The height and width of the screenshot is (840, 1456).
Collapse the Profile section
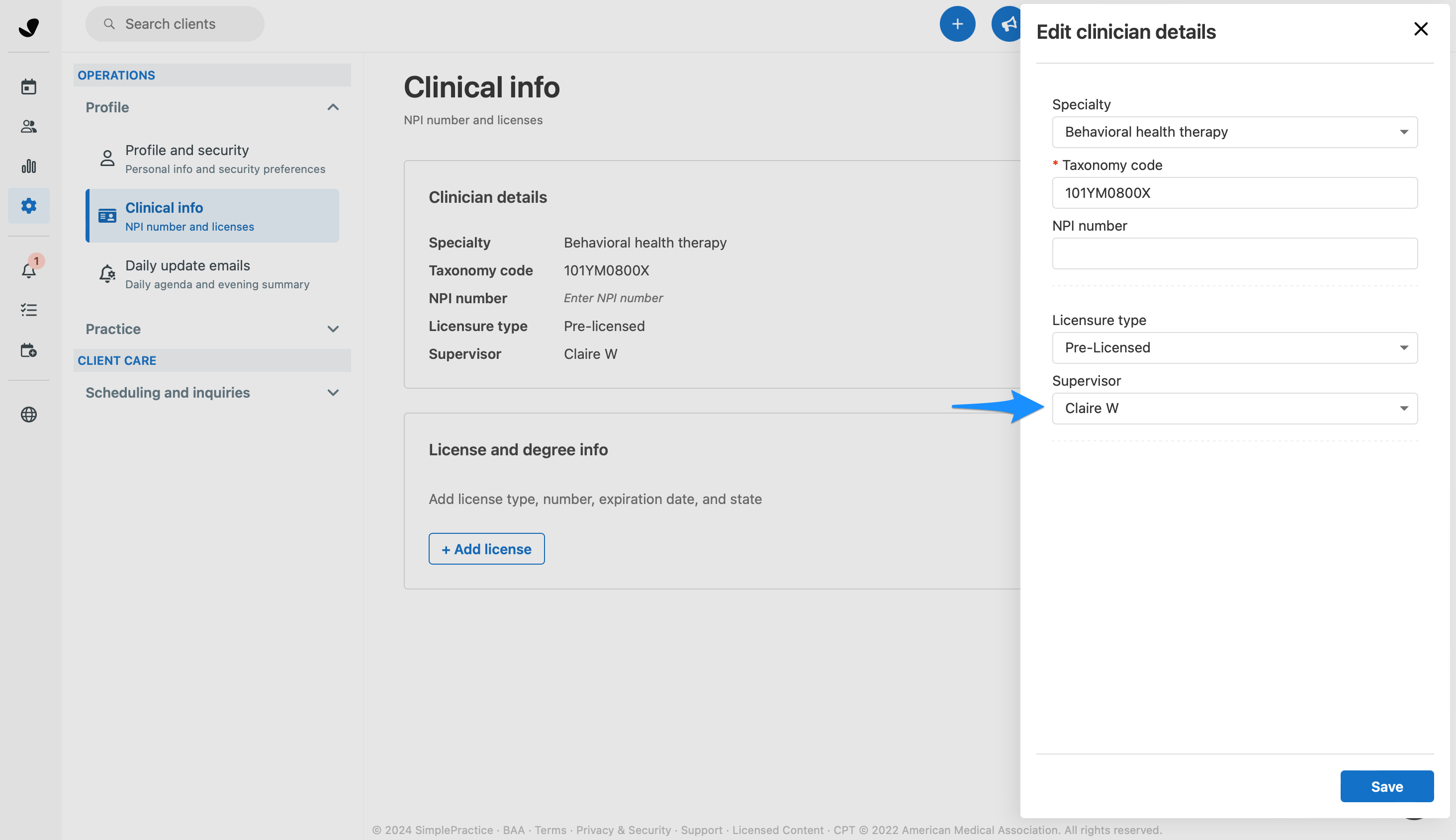(333, 107)
